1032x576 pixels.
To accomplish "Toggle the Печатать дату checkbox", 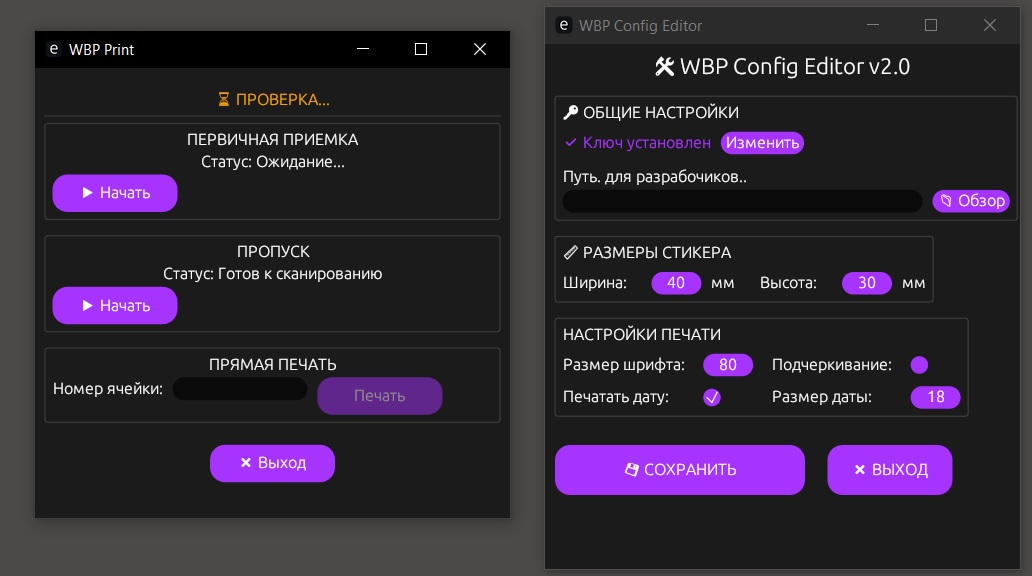I will (712, 397).
